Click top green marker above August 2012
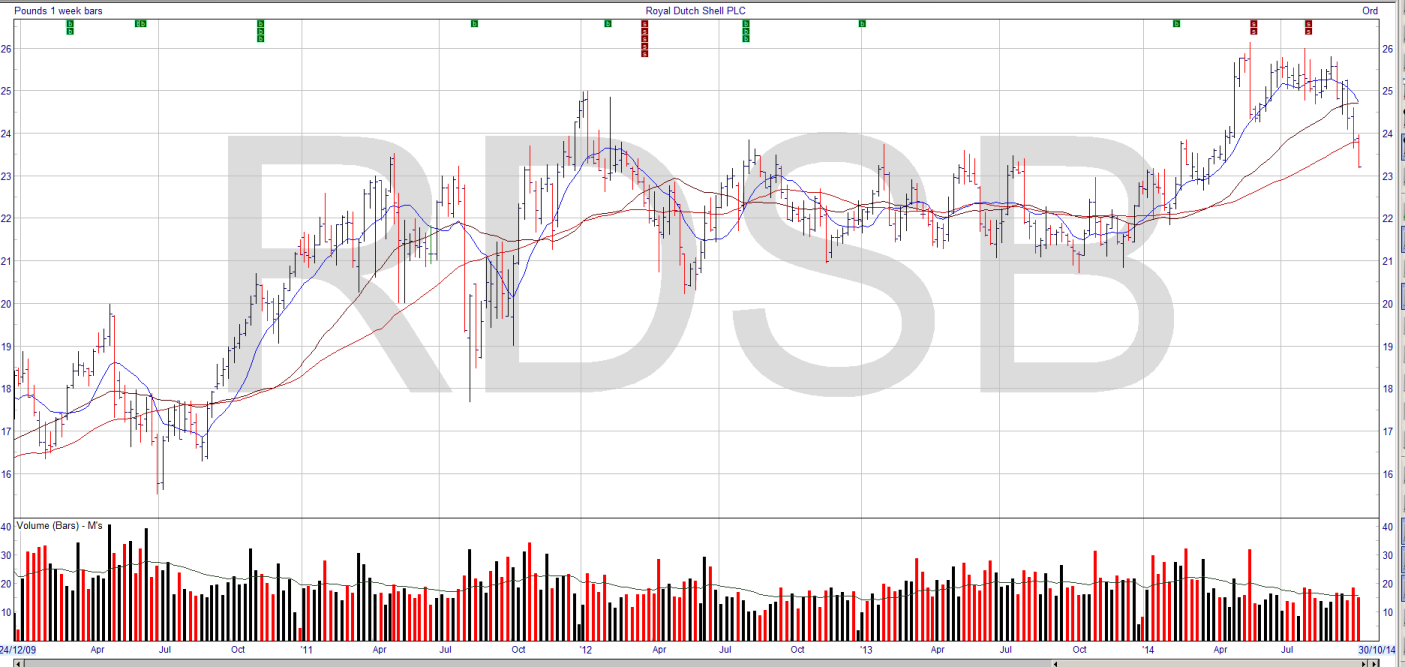 pos(746,23)
